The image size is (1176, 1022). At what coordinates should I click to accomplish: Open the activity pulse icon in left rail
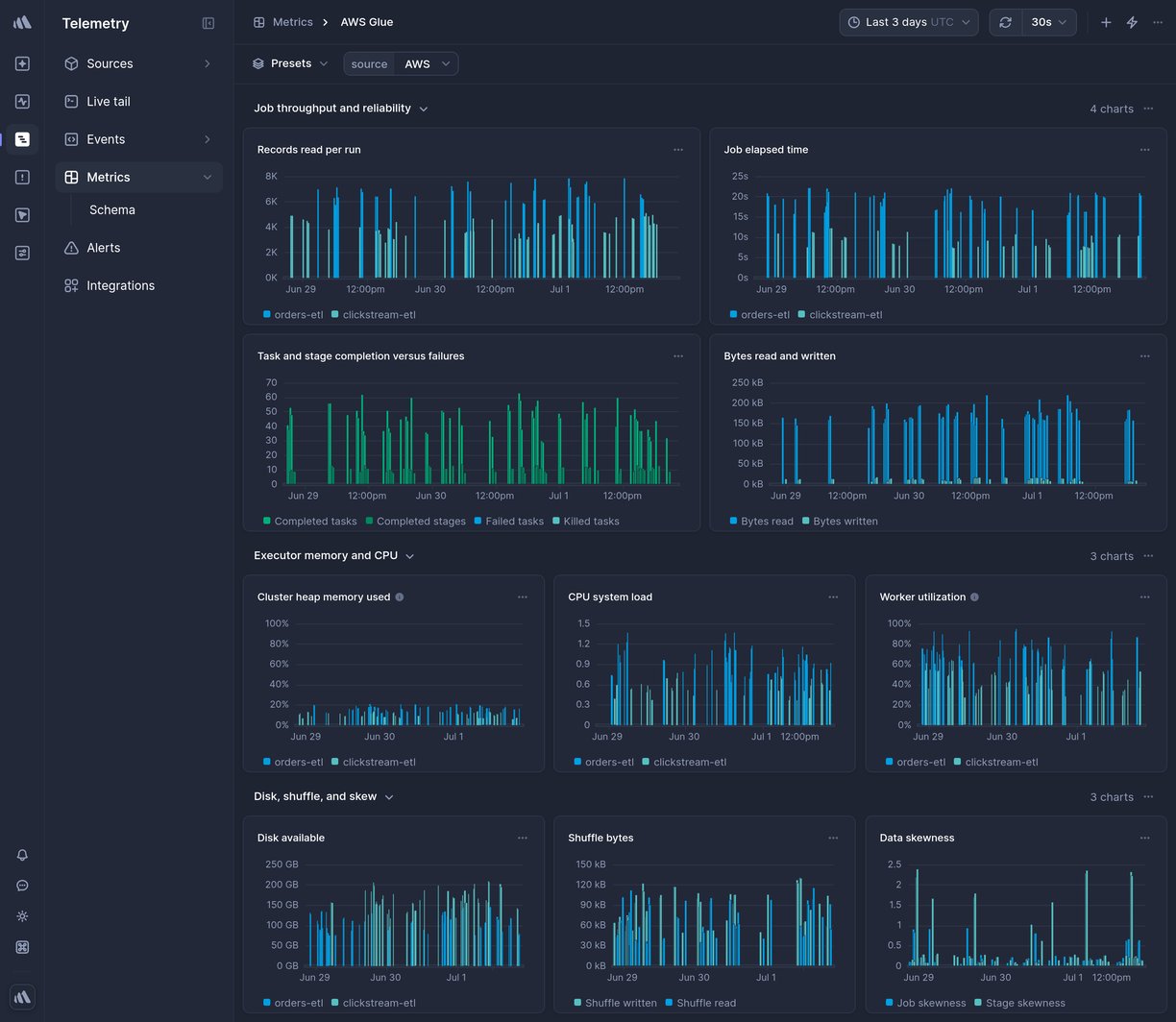[22, 101]
